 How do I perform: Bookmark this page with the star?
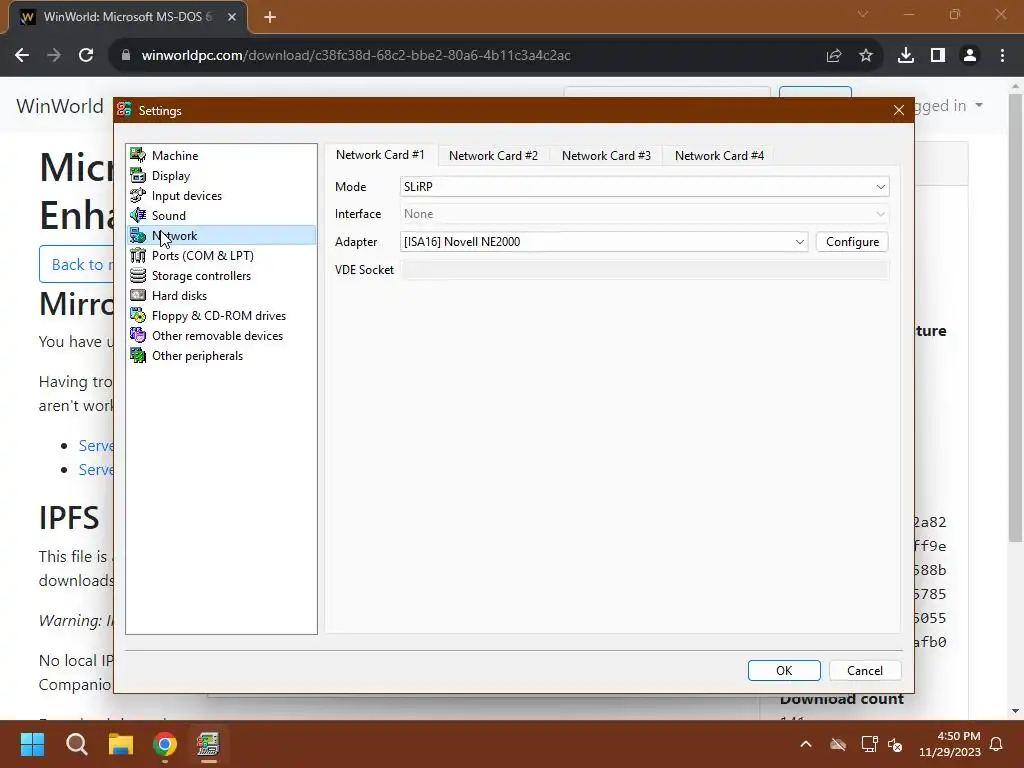[x=866, y=56]
